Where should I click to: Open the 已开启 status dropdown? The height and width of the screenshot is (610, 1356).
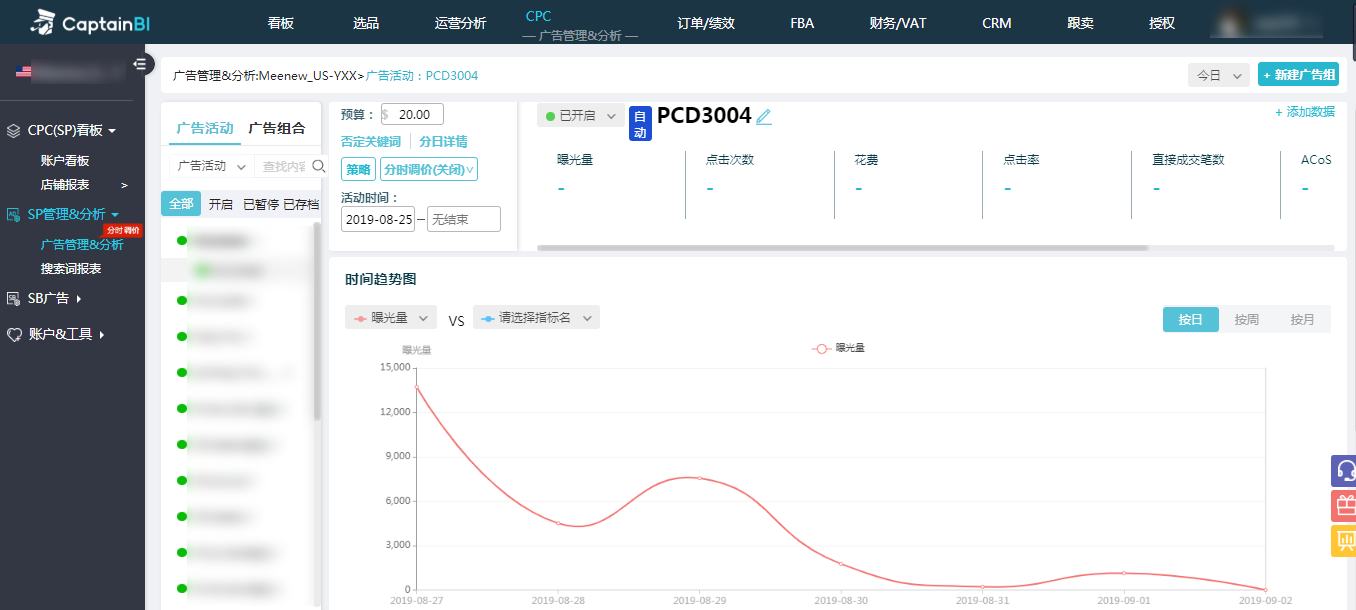581,116
